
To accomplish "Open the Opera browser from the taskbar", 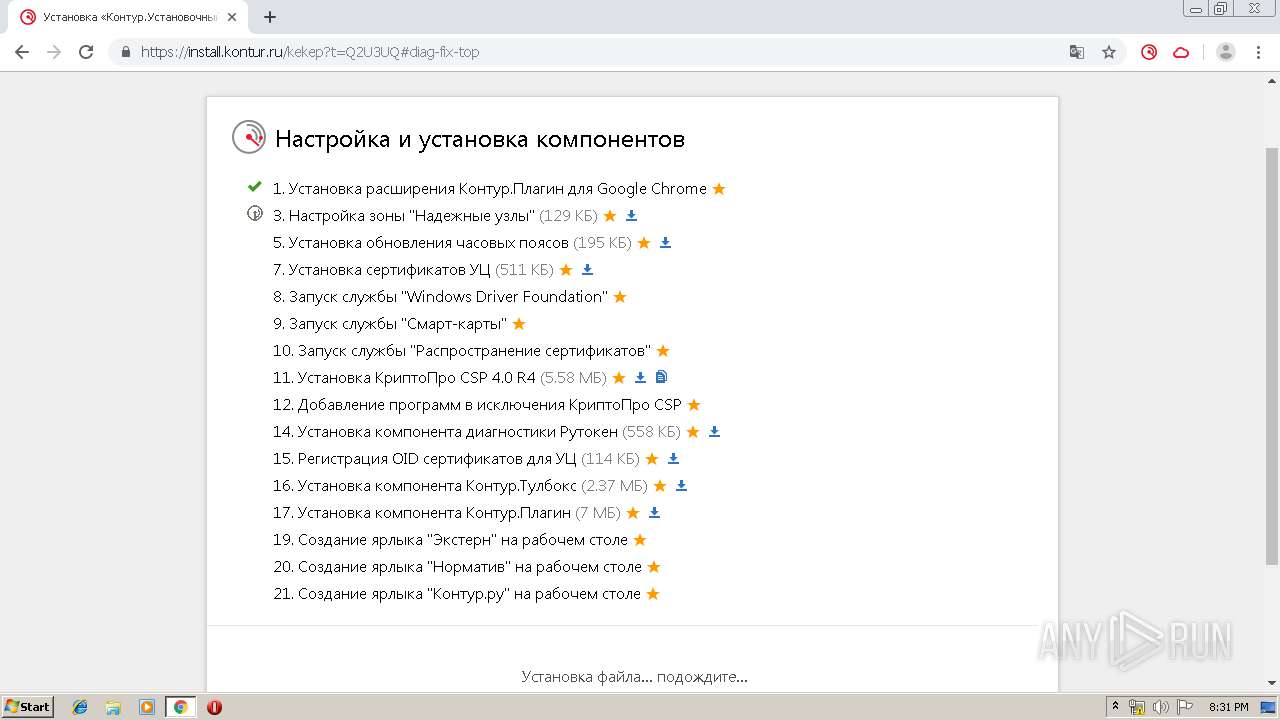I will 214,707.
